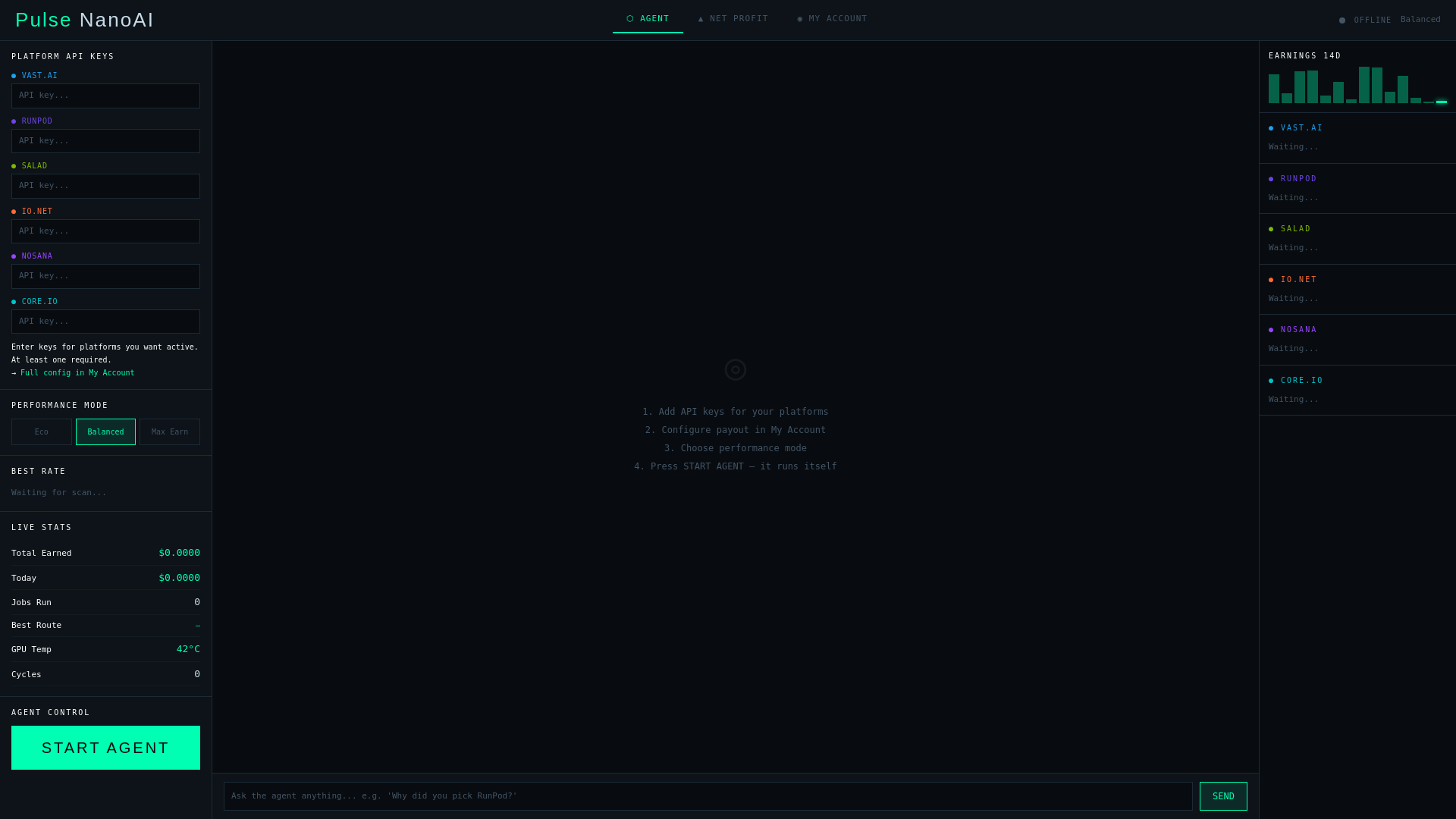Click the Core.io API key field

[105, 322]
